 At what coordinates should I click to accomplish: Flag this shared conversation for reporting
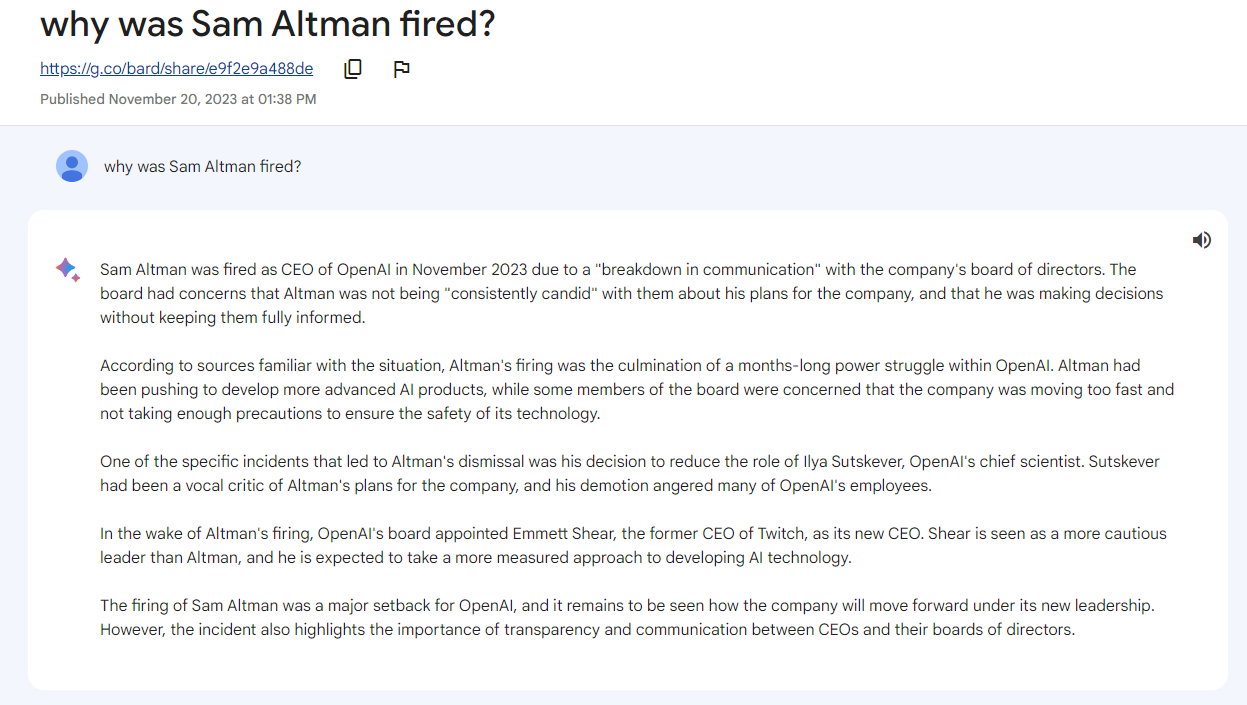(401, 69)
